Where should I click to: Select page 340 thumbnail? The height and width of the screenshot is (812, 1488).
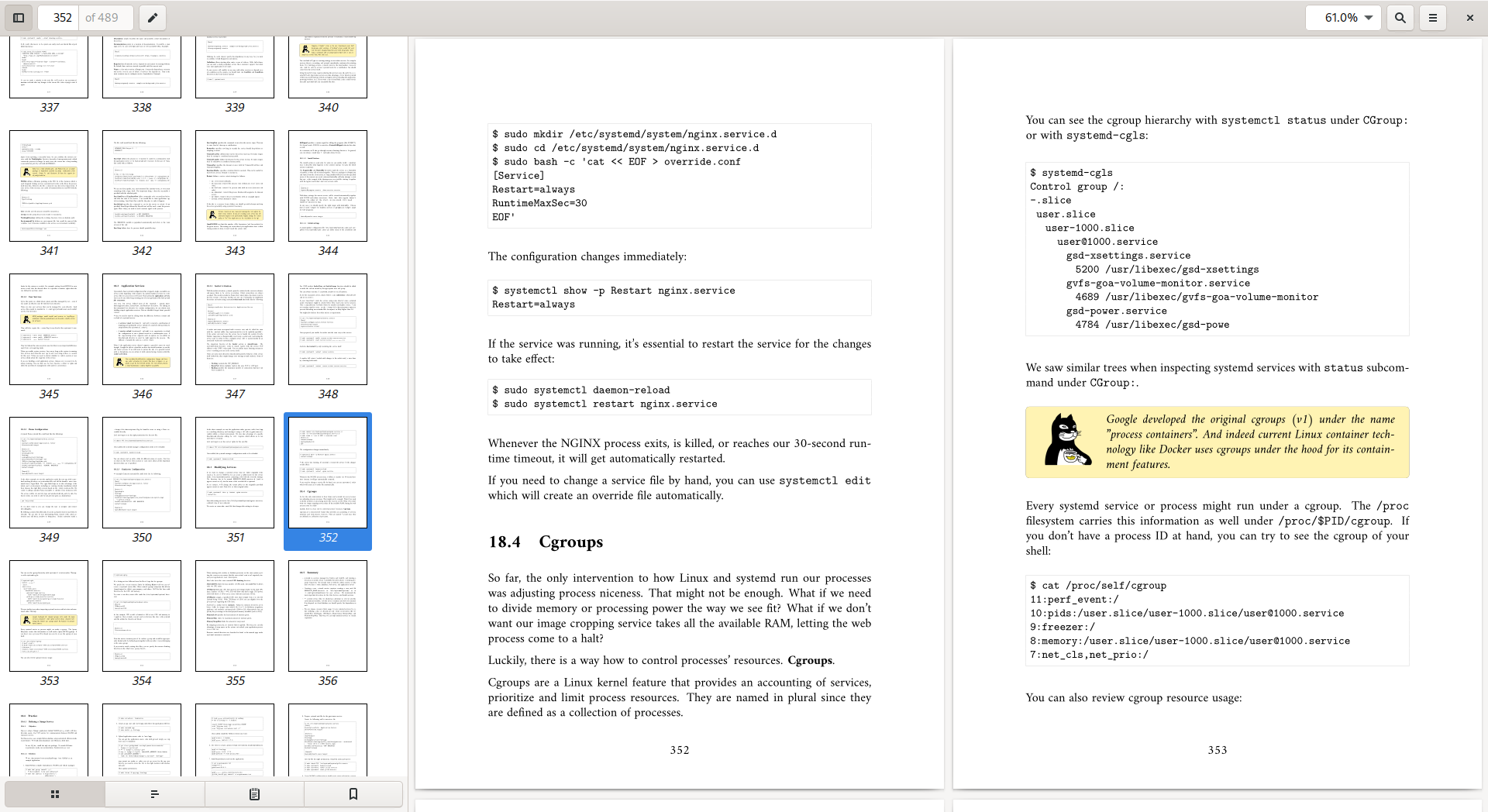pyautogui.click(x=328, y=67)
